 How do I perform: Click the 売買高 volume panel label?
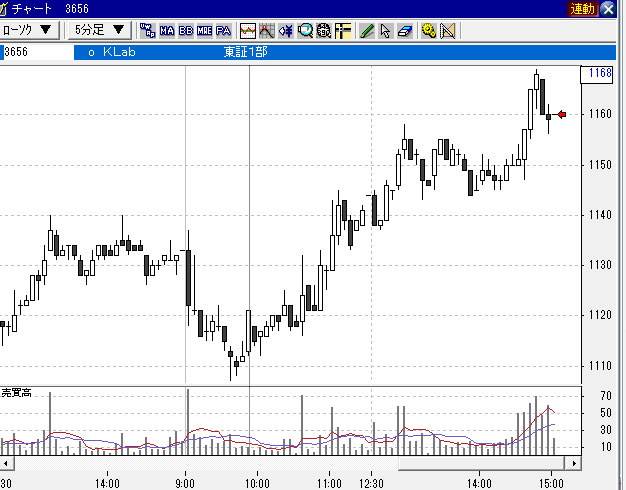(16, 393)
